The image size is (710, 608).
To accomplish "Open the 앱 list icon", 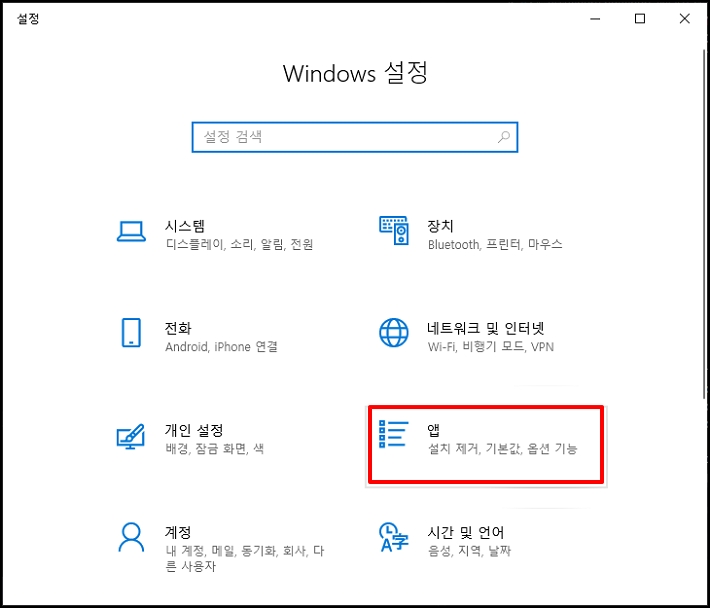I will (x=393, y=434).
